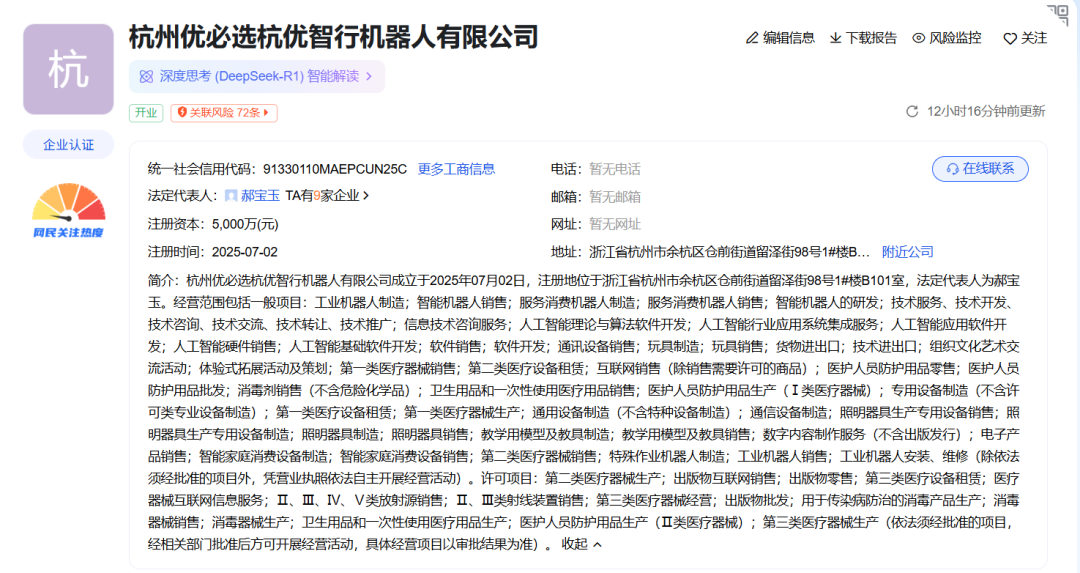The width and height of the screenshot is (1080, 573).
Task: Expand the 关联风险 72条 risk tag
Action: coord(223,113)
